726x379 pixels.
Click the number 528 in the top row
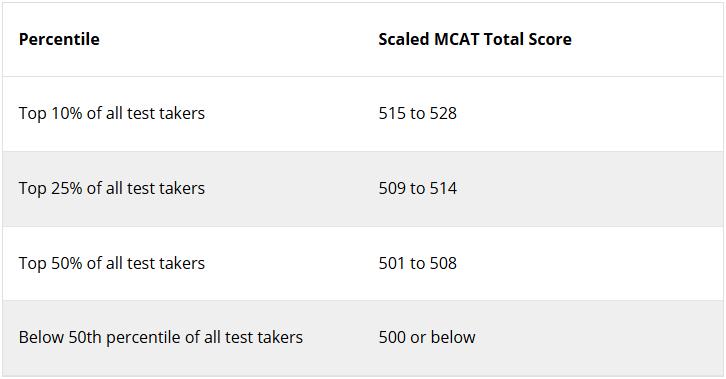(443, 113)
